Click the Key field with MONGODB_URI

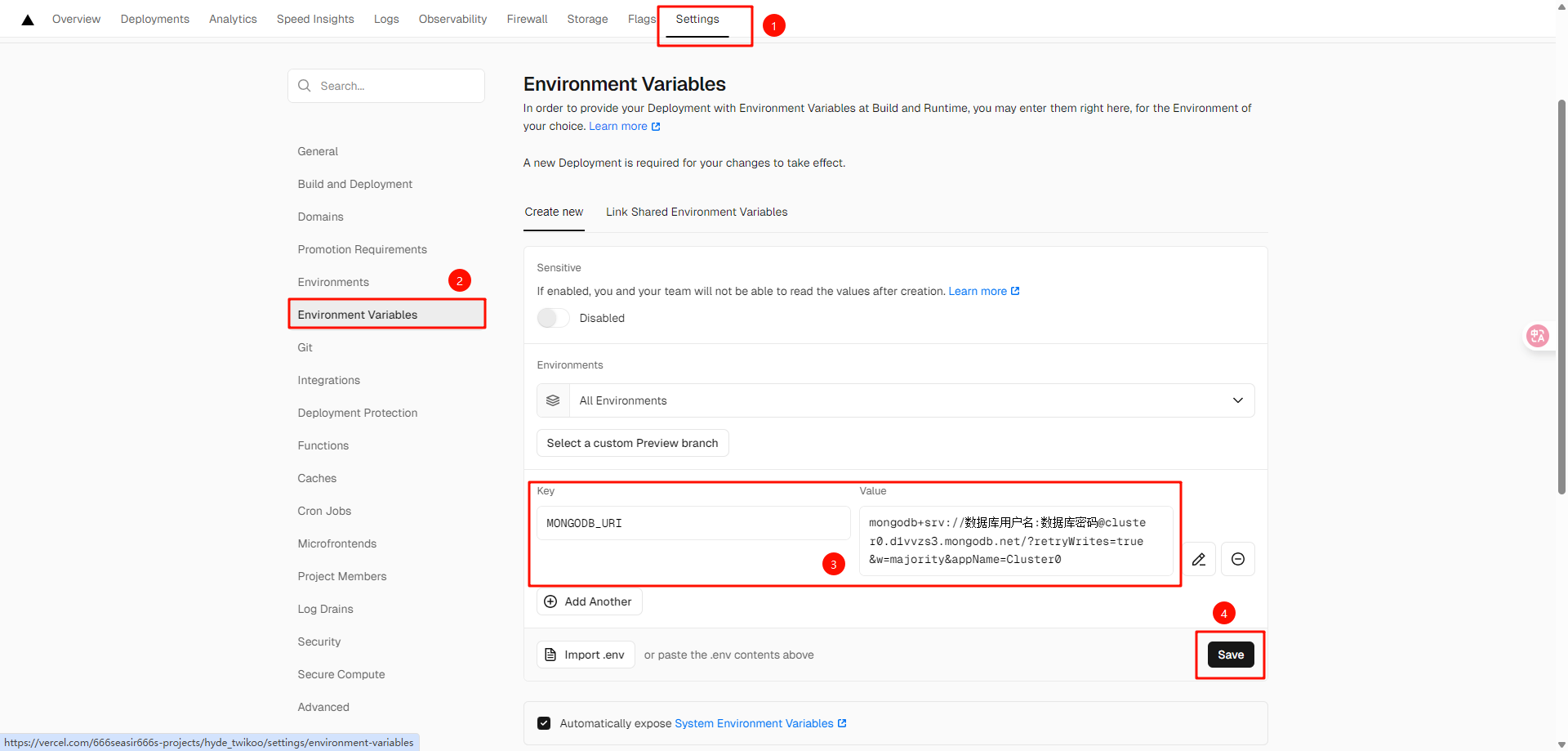point(693,523)
